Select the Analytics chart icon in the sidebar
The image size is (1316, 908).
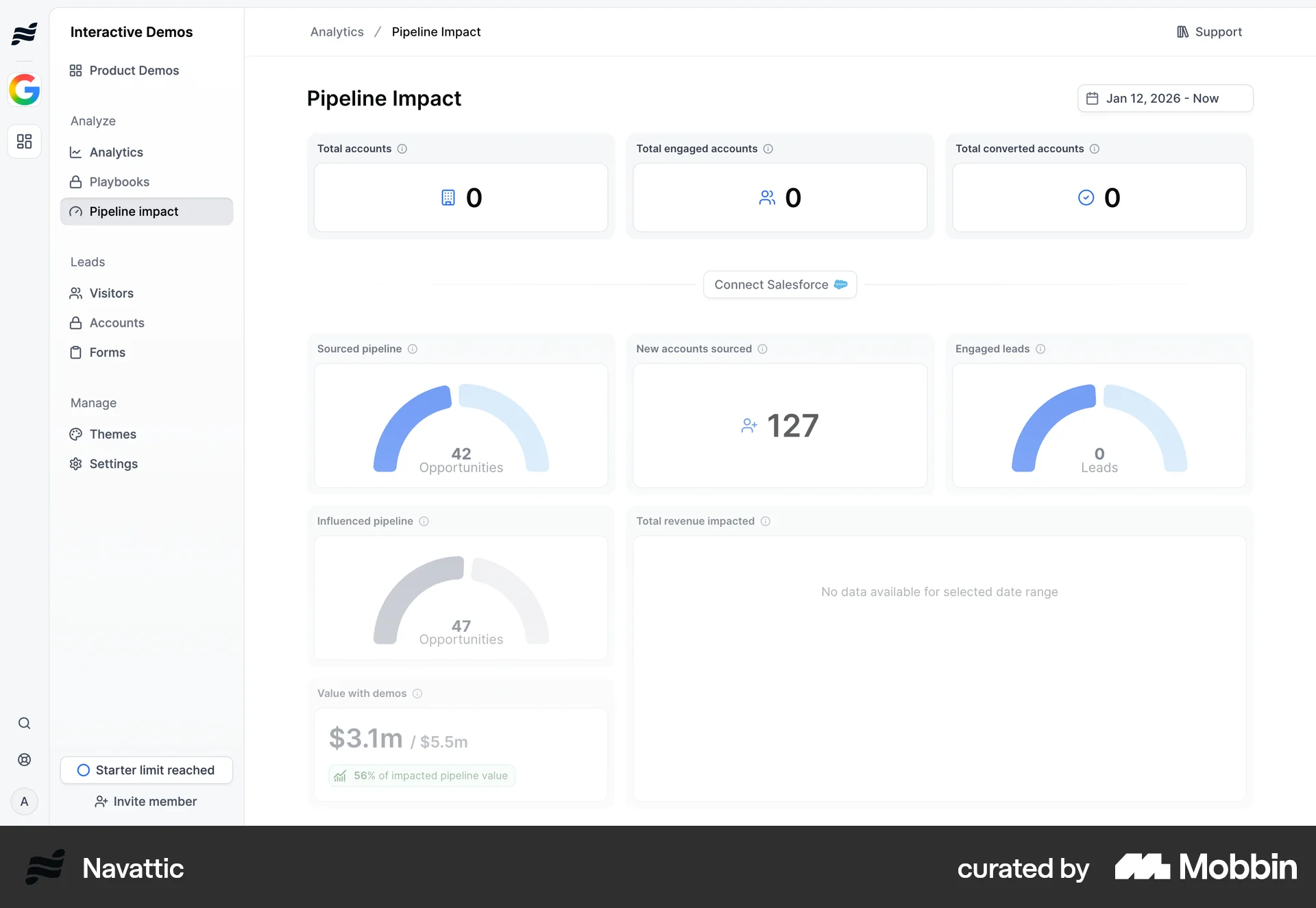[76, 152]
